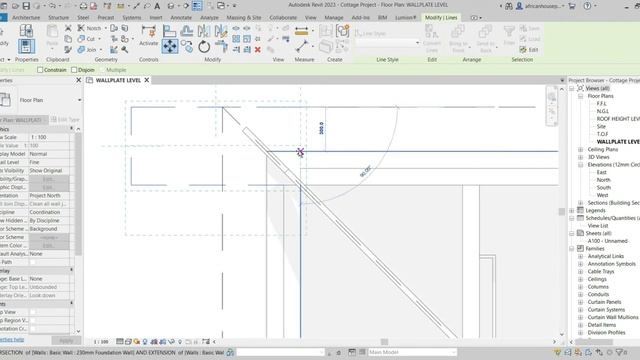Viewport: 640px width, 360px height.
Task: Open the Architecture ribbon tab
Action: (26, 18)
